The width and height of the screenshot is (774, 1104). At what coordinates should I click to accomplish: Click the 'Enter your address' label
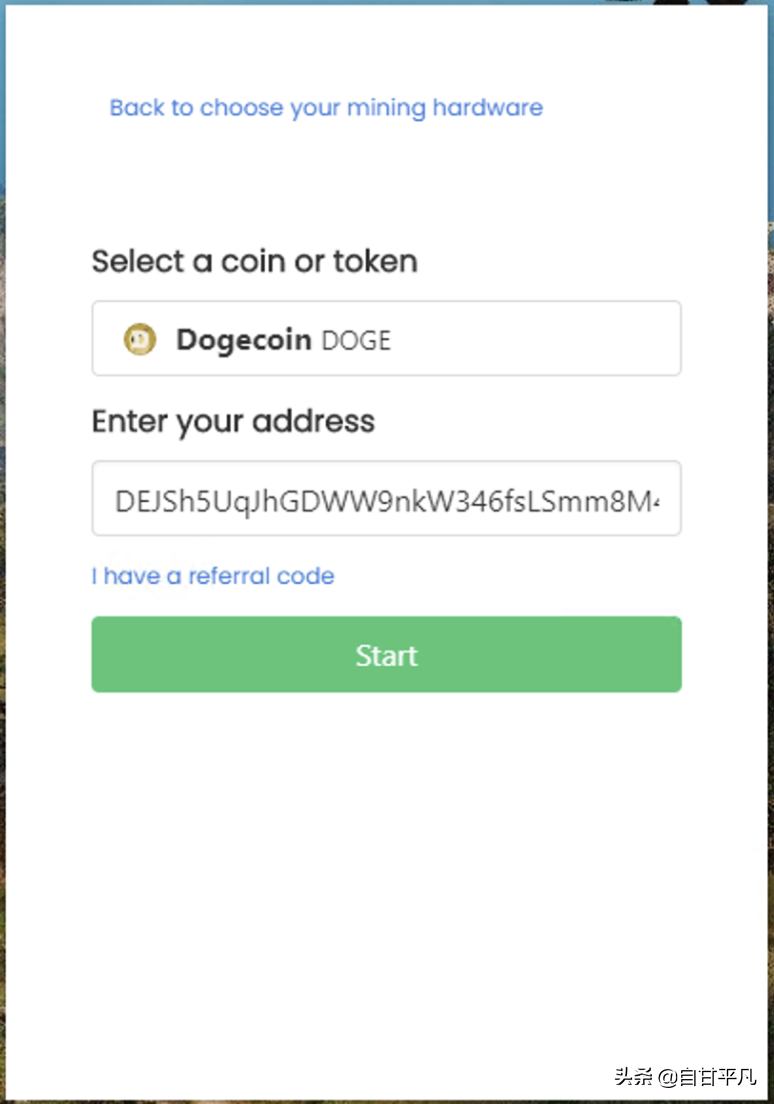tap(232, 421)
